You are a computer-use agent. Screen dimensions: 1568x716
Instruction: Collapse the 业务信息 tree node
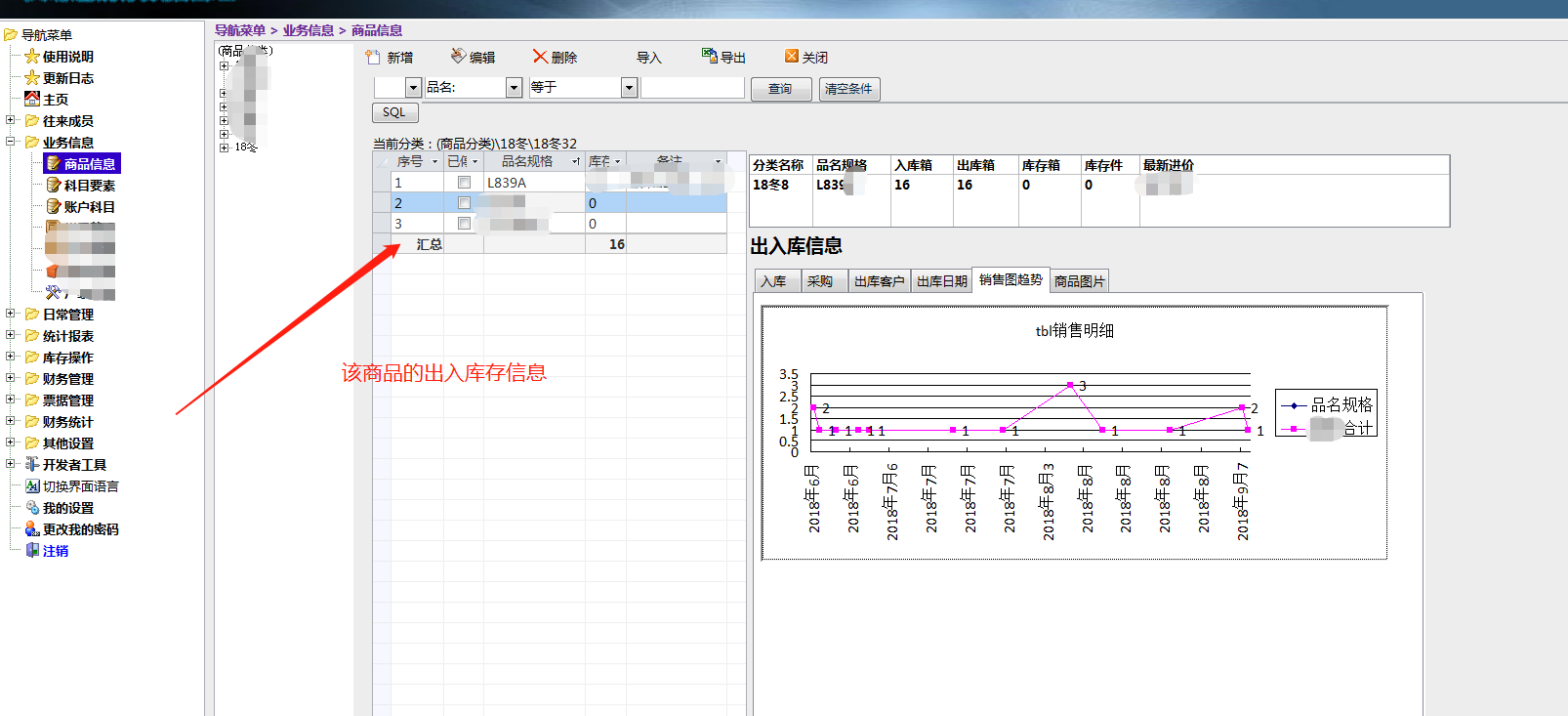(11, 142)
